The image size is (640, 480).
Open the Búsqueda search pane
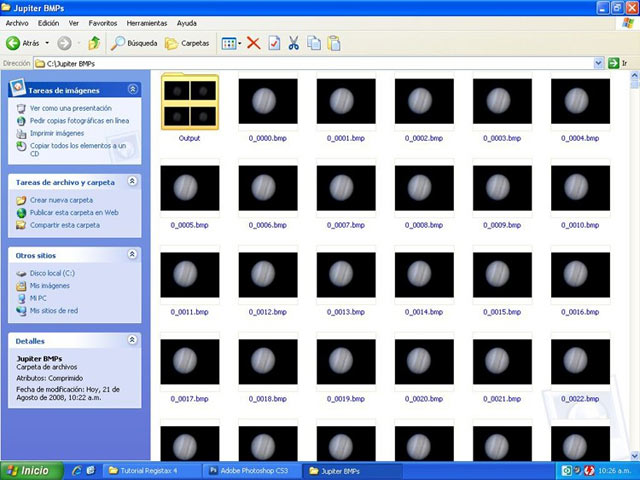tap(133, 43)
